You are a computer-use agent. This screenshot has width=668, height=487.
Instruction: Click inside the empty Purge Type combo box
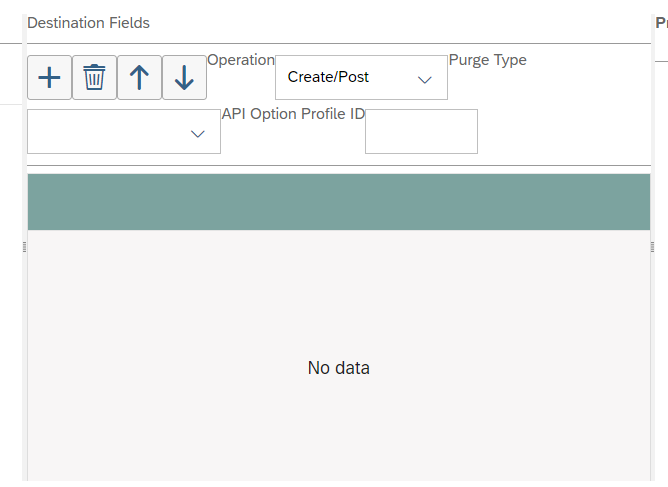[124, 131]
